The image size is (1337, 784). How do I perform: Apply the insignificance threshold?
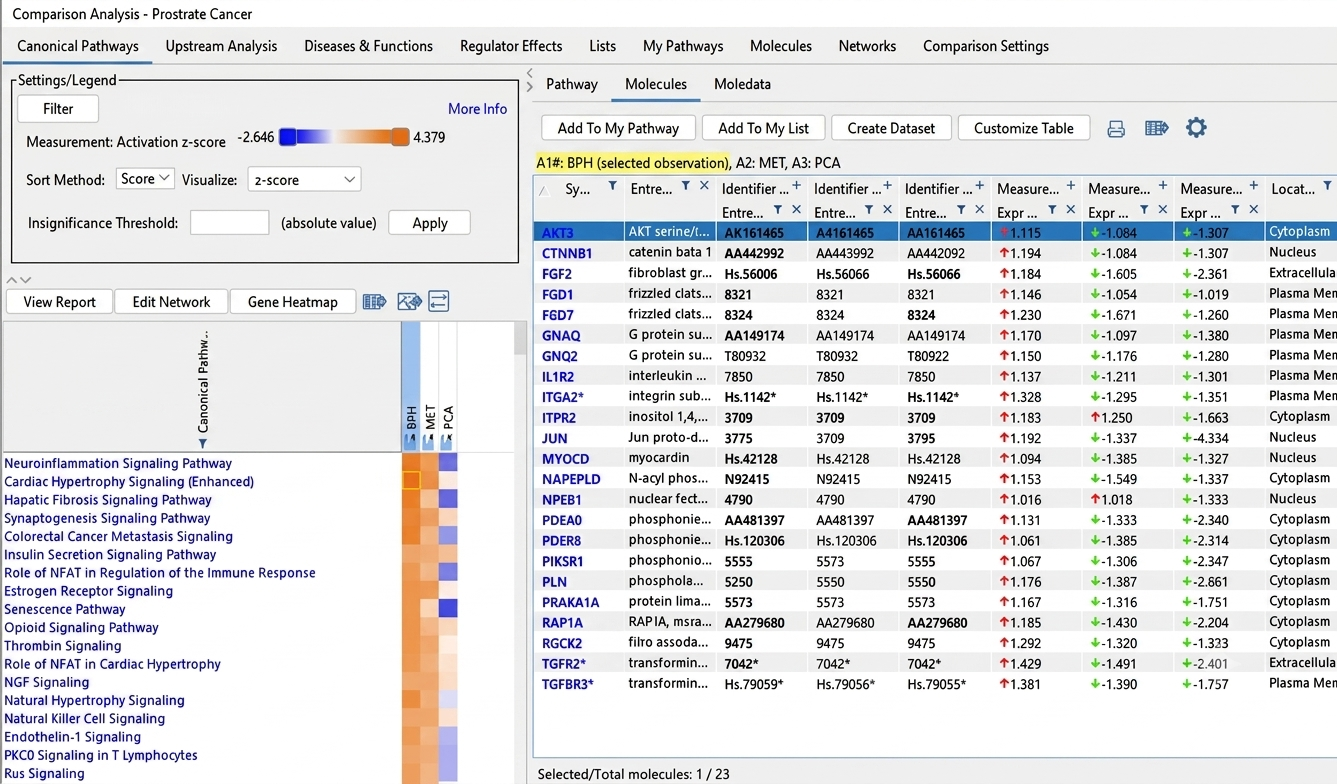(x=430, y=223)
